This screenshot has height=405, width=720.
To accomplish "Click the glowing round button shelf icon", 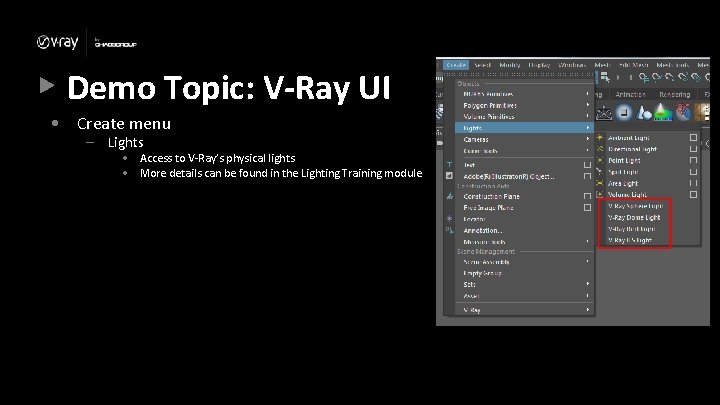I will coord(624,112).
